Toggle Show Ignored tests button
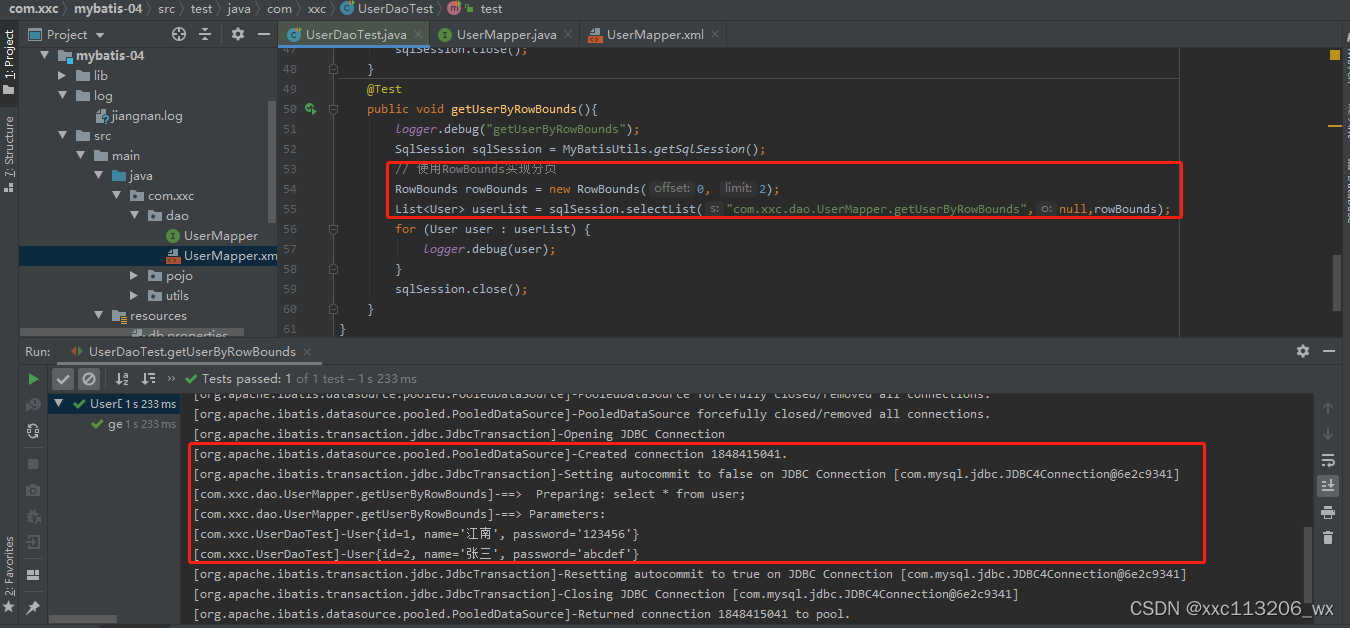 [89, 379]
